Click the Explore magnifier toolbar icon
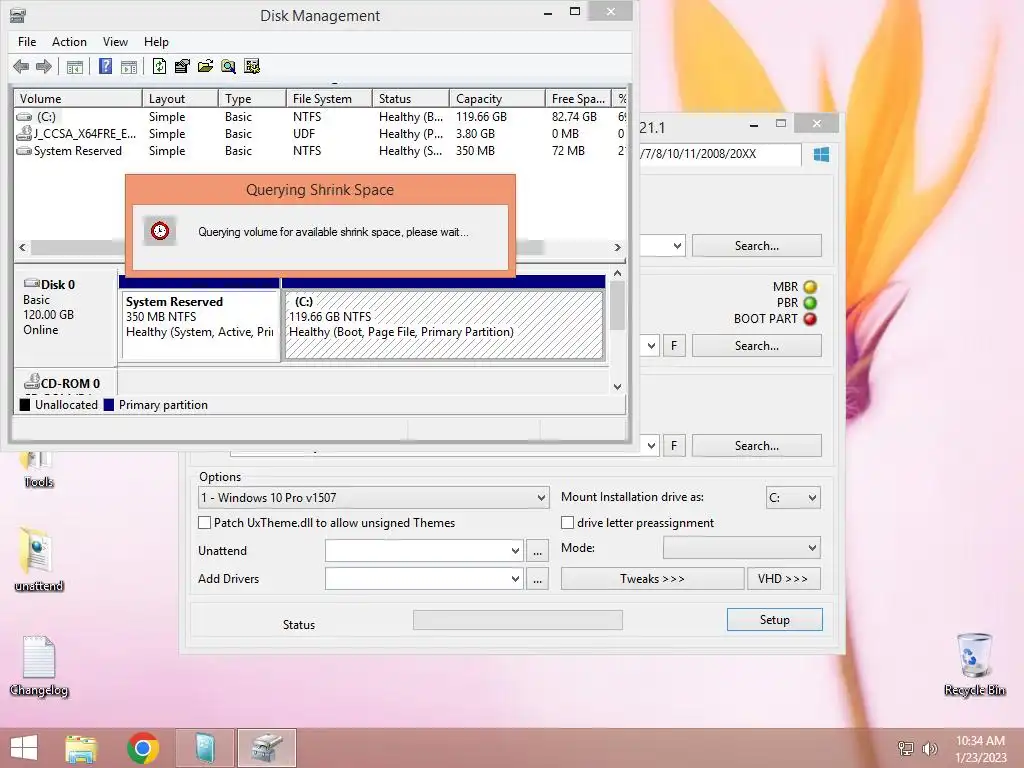1024x768 pixels. pyautogui.click(x=228, y=66)
